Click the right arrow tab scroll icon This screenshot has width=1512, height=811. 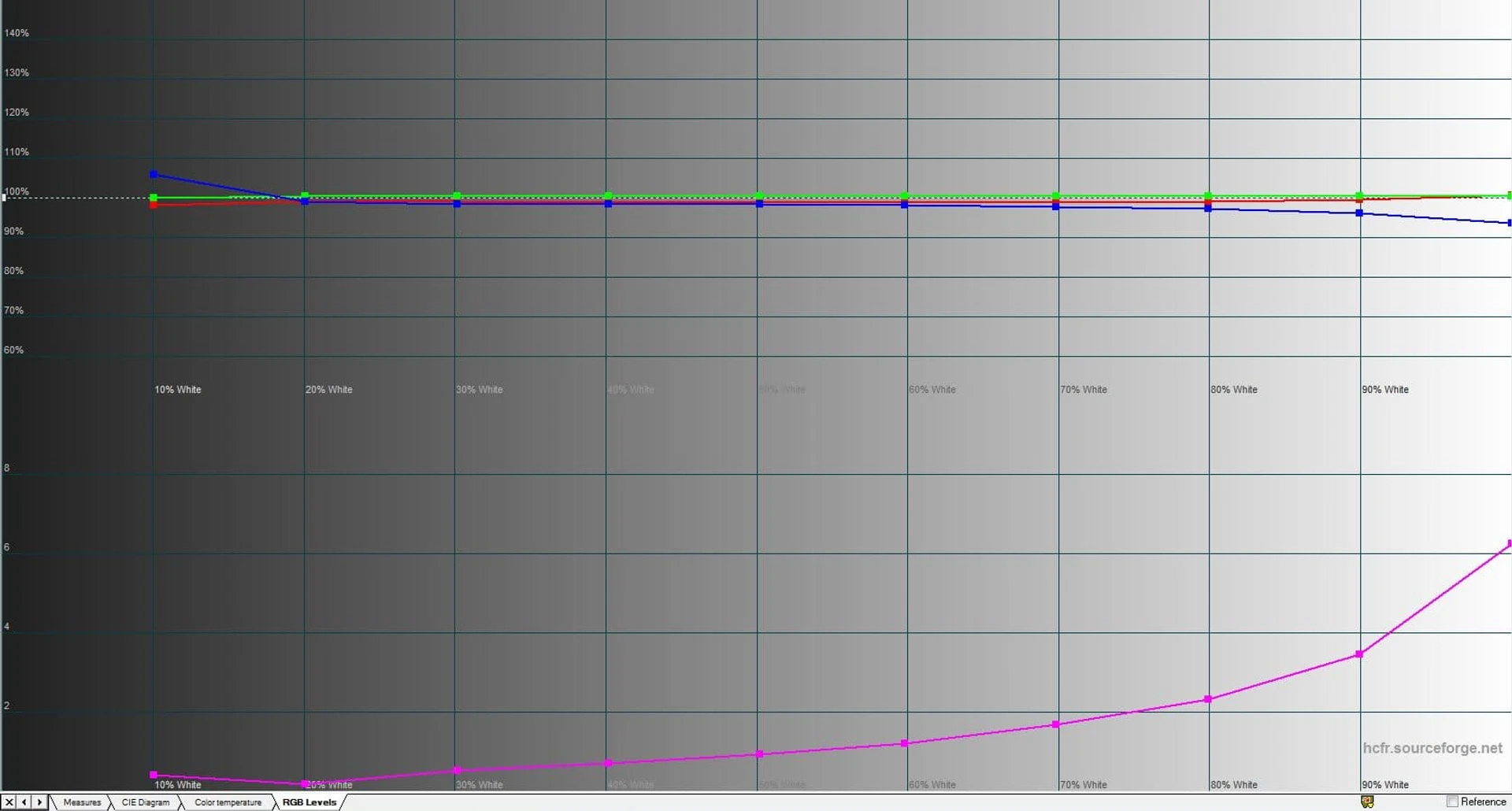click(39, 802)
